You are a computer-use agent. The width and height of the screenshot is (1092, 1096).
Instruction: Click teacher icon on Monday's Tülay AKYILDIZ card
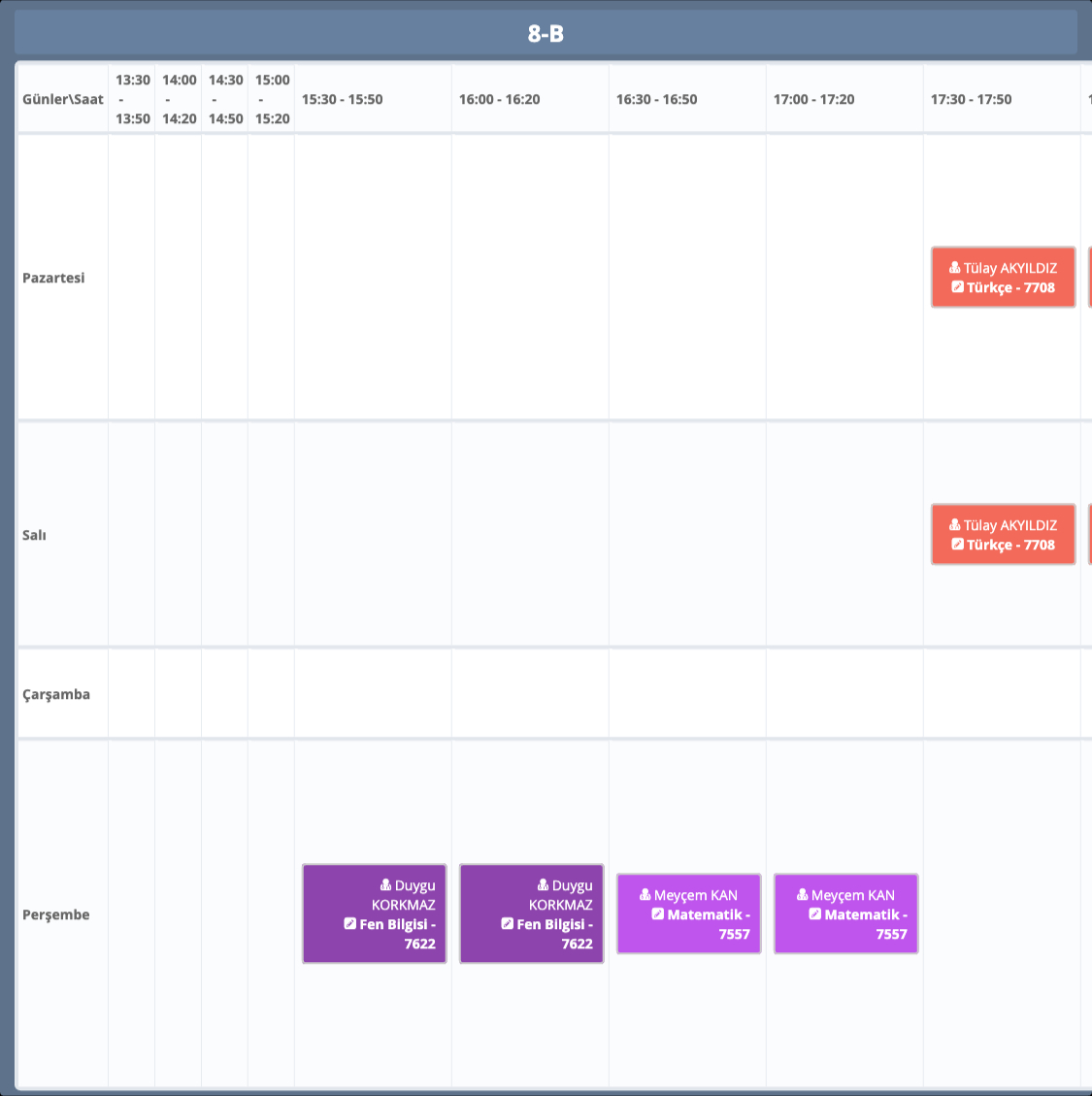[x=955, y=268]
